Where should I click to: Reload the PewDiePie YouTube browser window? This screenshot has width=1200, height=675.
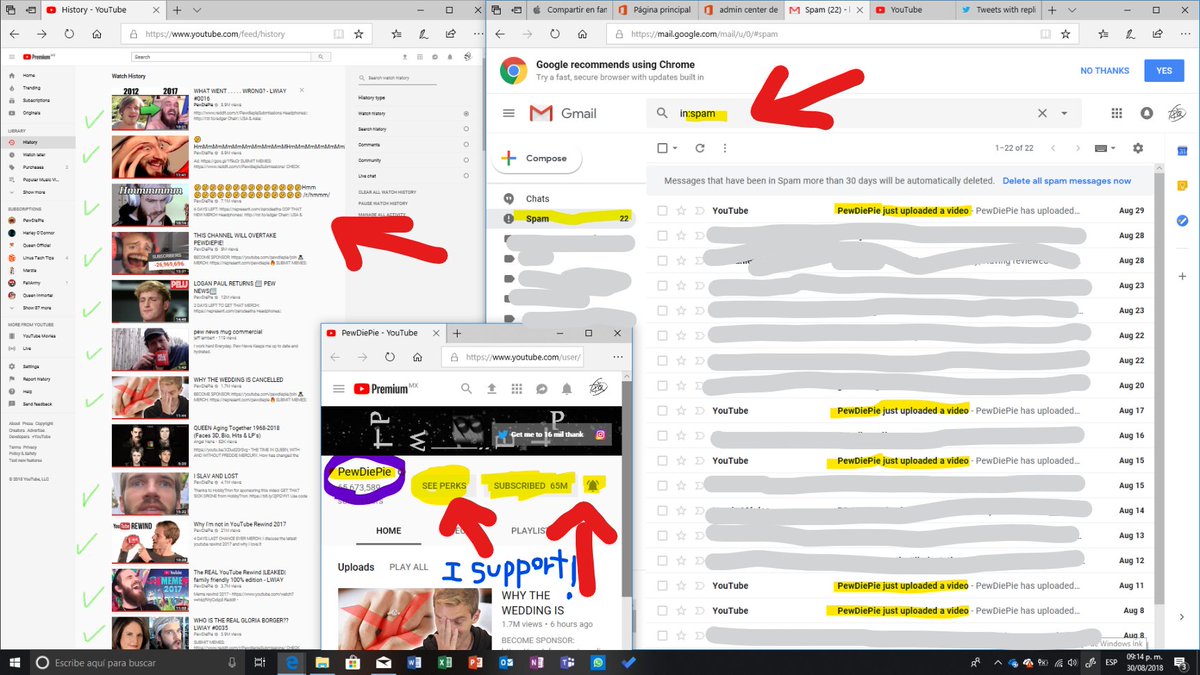[389, 357]
